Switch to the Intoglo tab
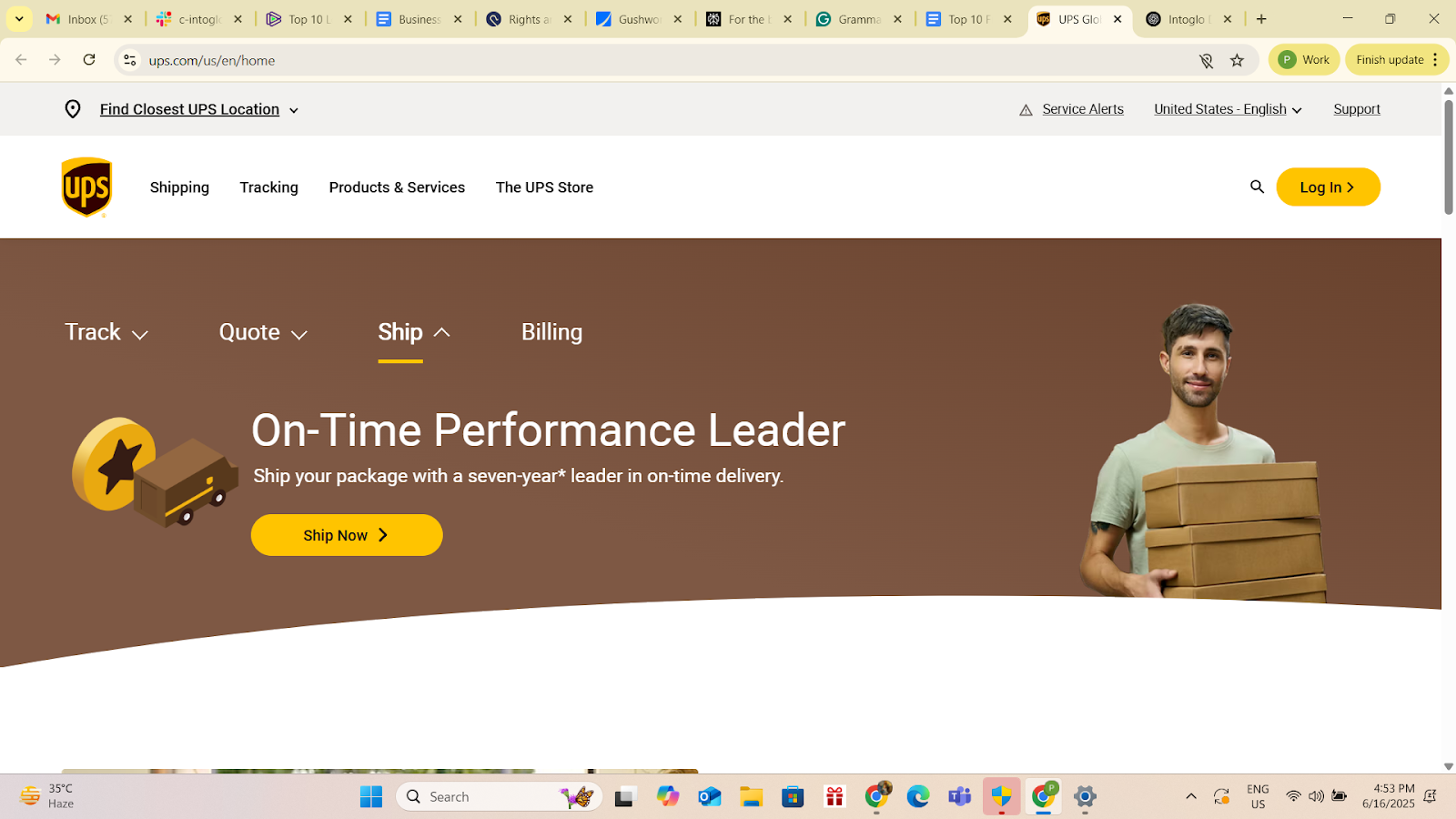 [1188, 19]
